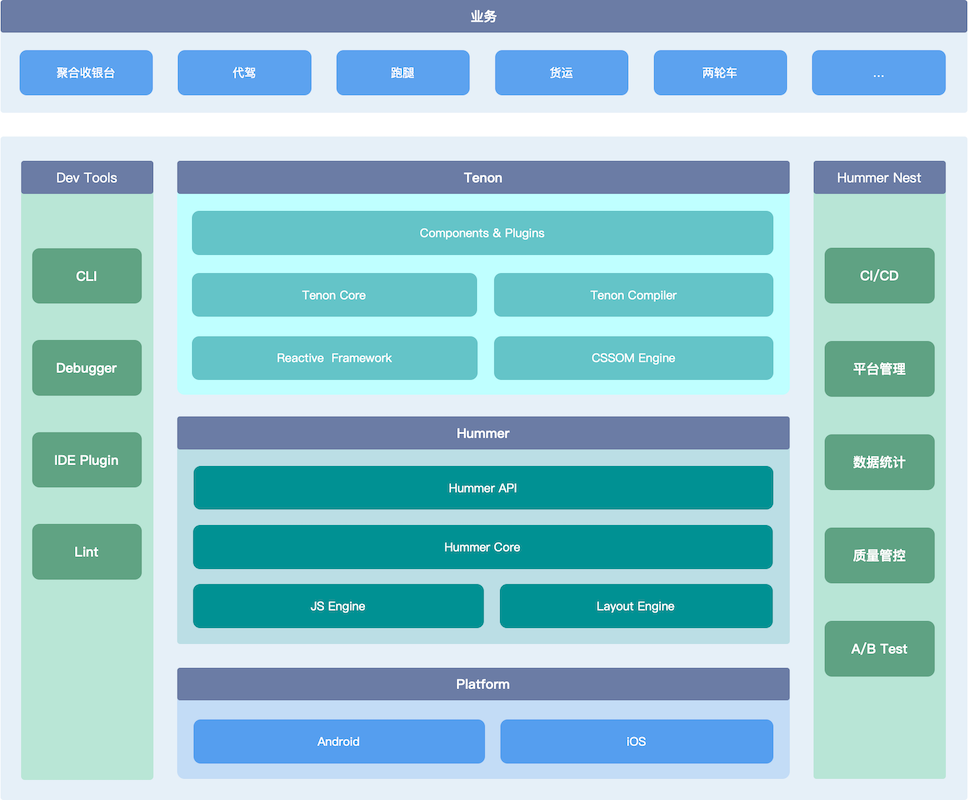Click the 聚合收银台 business block
The image size is (968, 800).
point(85,72)
